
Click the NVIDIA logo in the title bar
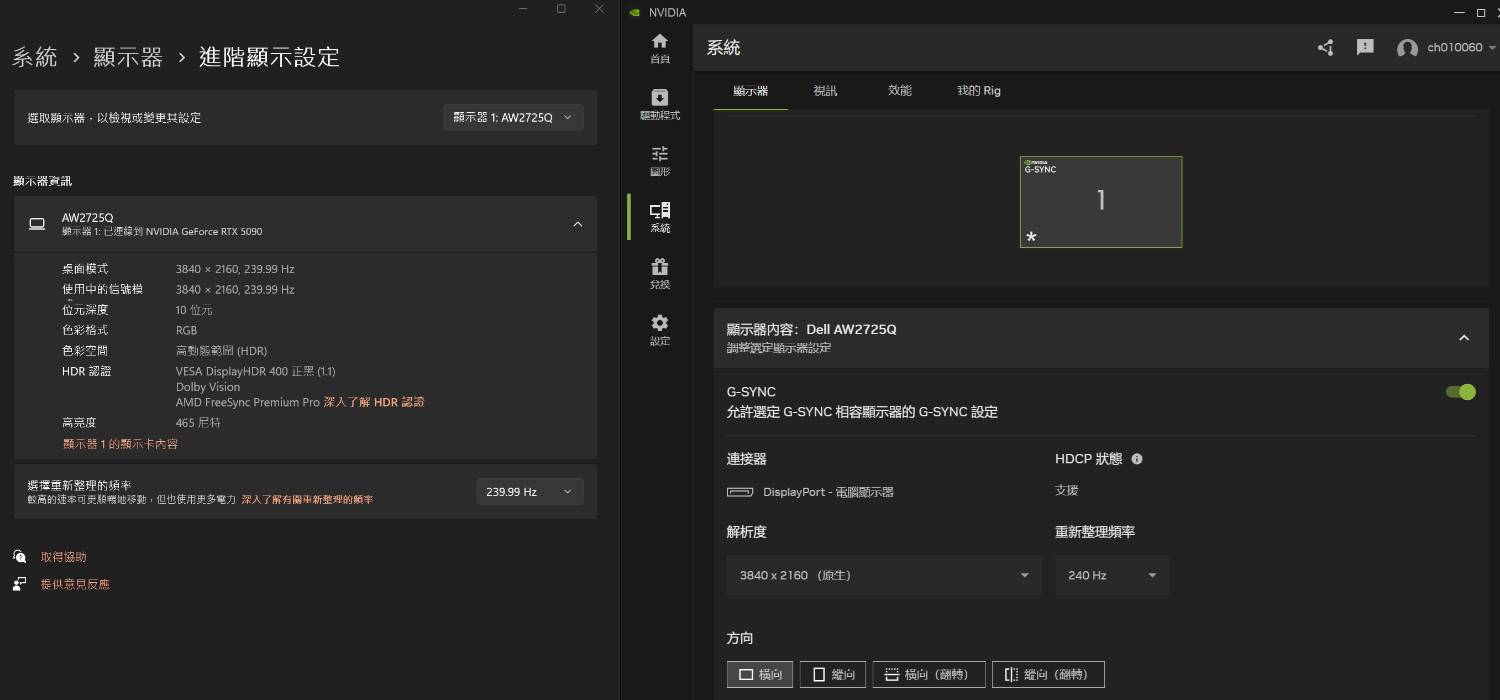[x=634, y=12]
